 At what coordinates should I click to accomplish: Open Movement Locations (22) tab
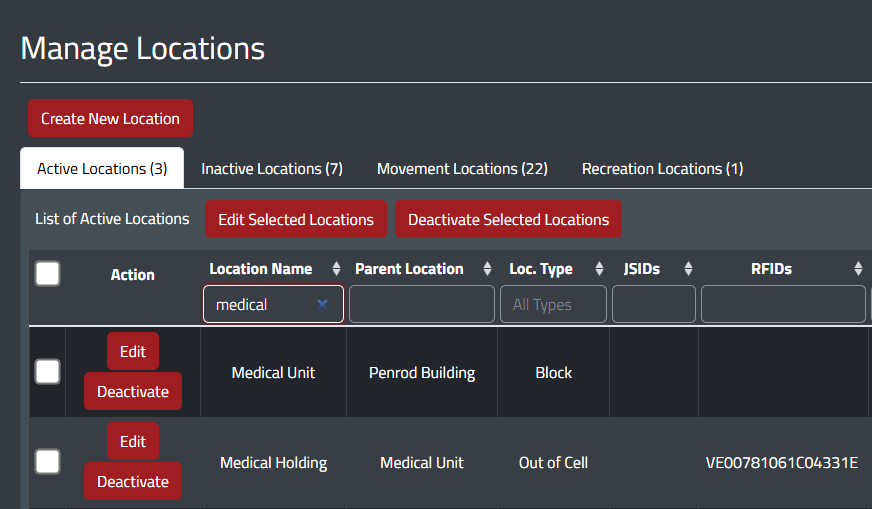[462, 169]
